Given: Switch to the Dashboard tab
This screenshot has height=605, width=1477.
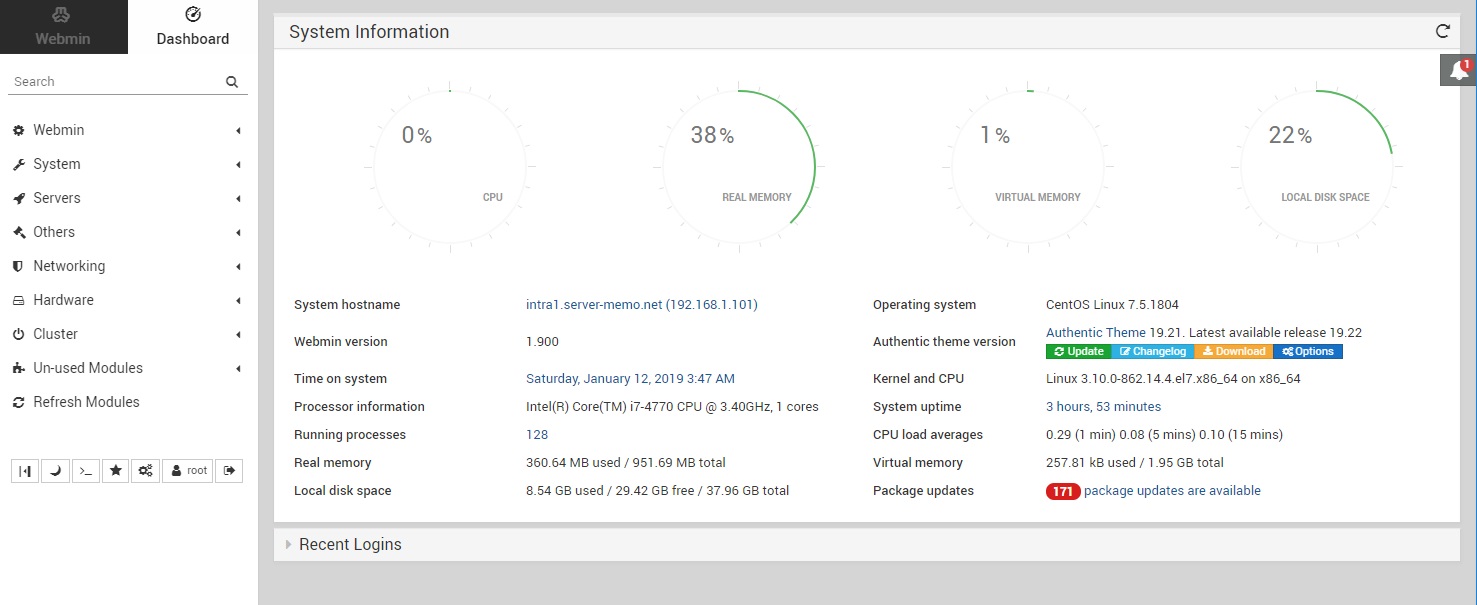Looking at the screenshot, I should 193,27.
